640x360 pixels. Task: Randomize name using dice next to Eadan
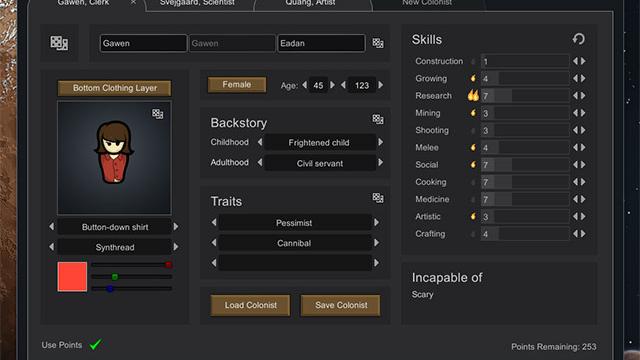point(378,43)
